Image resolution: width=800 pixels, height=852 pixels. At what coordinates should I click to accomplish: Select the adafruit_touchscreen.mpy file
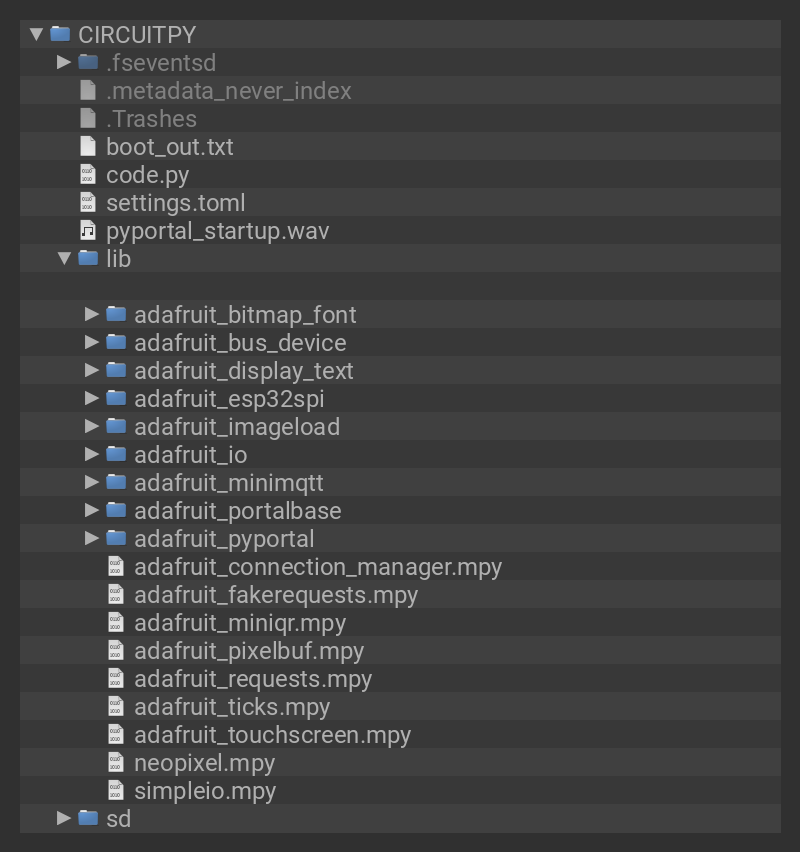click(x=272, y=735)
